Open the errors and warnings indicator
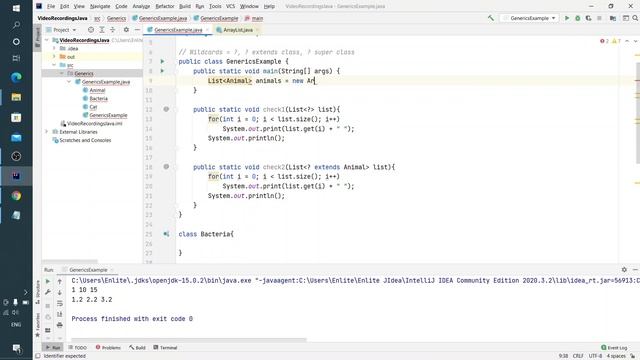Screen dimensions: 640x360 [610, 41]
